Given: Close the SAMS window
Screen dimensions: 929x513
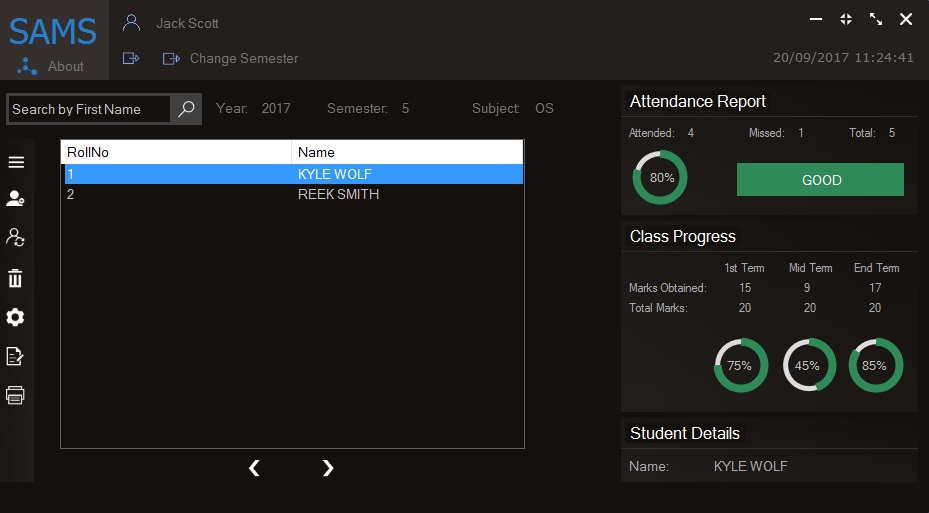Looking at the screenshot, I should click(906, 19).
